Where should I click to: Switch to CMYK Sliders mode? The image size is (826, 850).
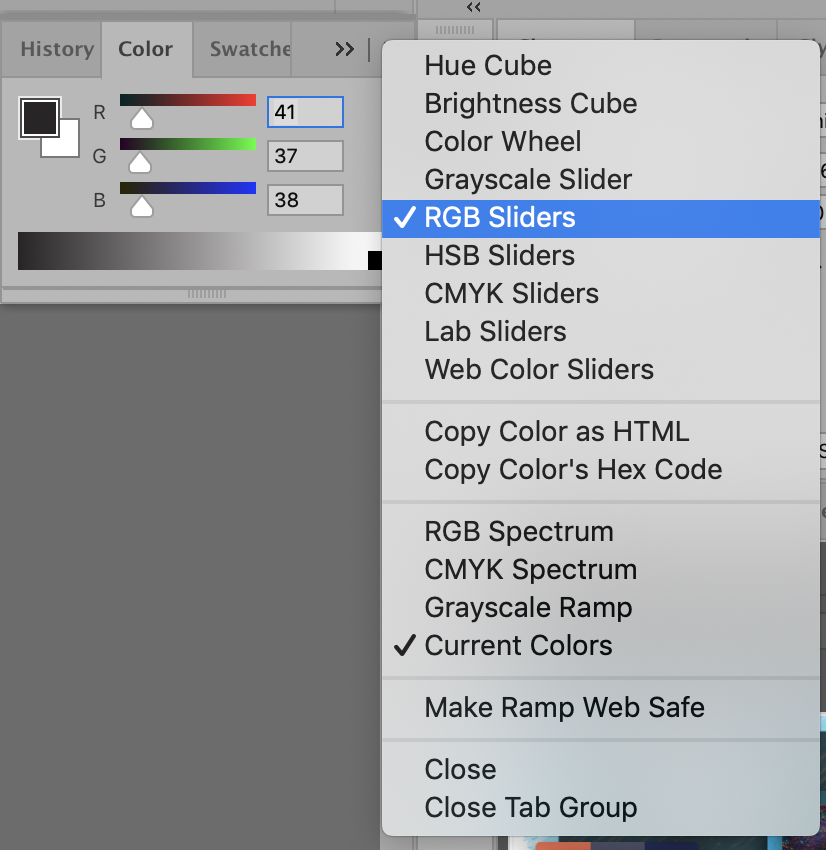(x=511, y=294)
